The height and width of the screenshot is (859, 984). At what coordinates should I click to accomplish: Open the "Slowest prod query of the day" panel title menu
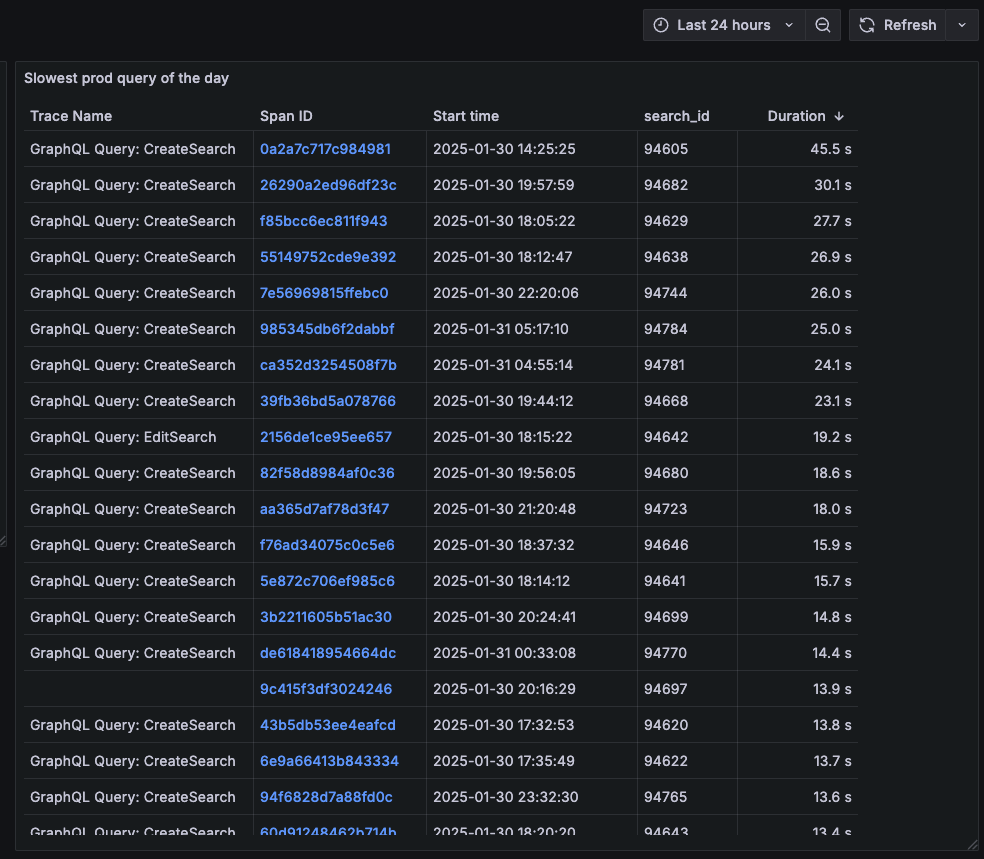[127, 78]
